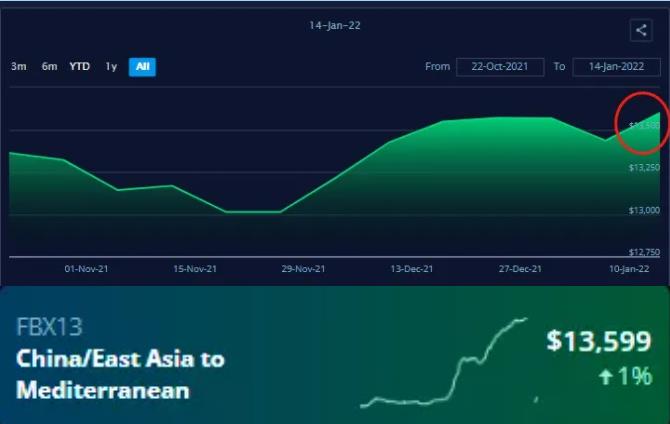Click the FBX13 index code label
Screen dimensions: 670x424
tap(49, 328)
